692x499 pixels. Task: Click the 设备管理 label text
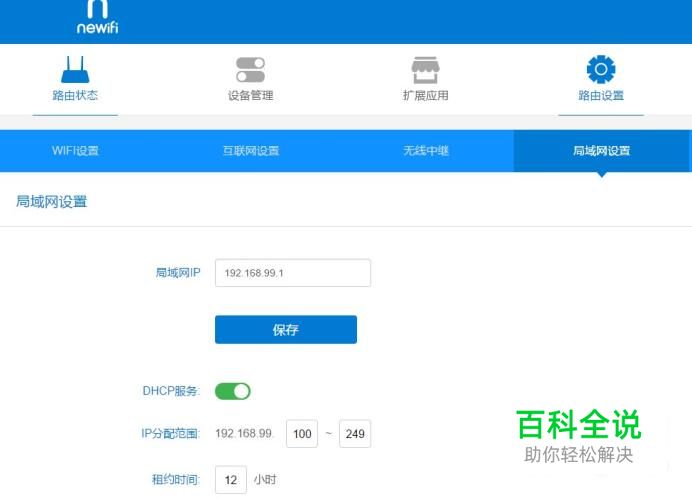click(x=250, y=95)
